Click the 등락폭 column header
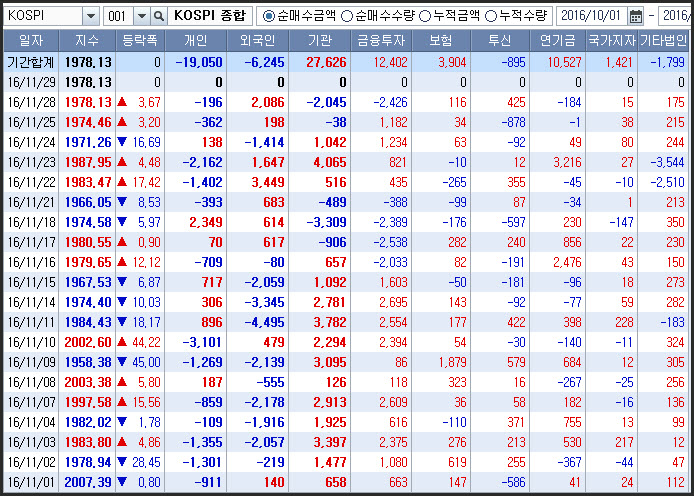 tap(140, 41)
